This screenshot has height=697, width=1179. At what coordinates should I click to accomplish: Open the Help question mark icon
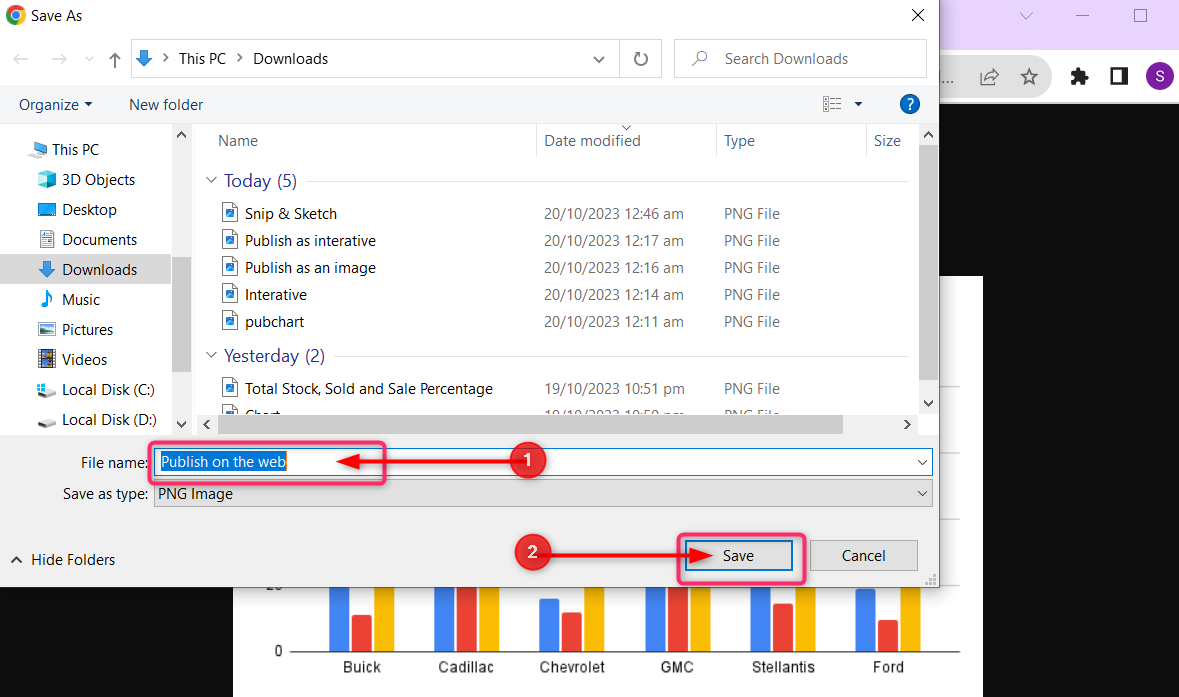909,104
